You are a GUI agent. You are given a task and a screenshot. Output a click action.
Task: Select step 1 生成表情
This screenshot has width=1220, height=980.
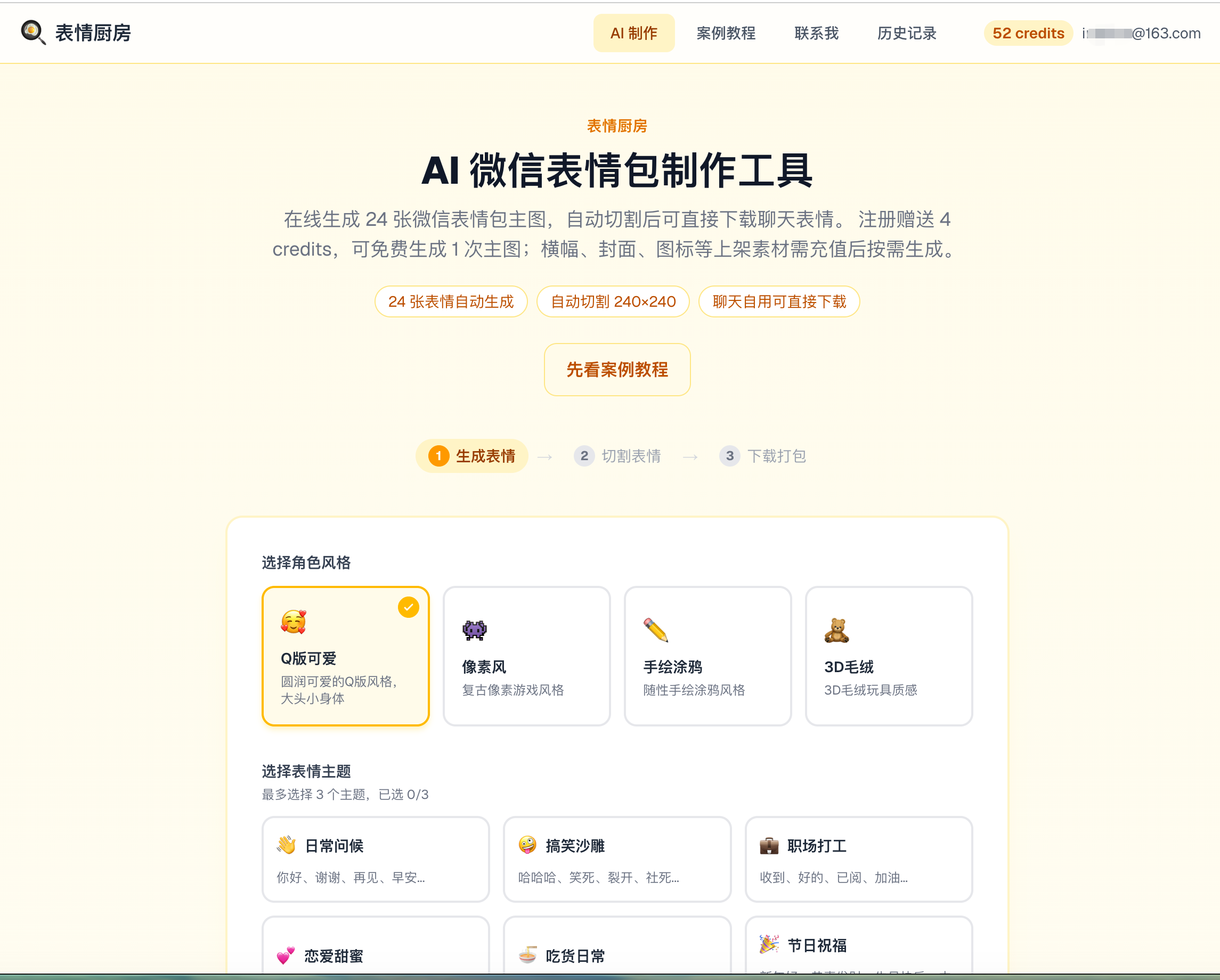coord(472,456)
